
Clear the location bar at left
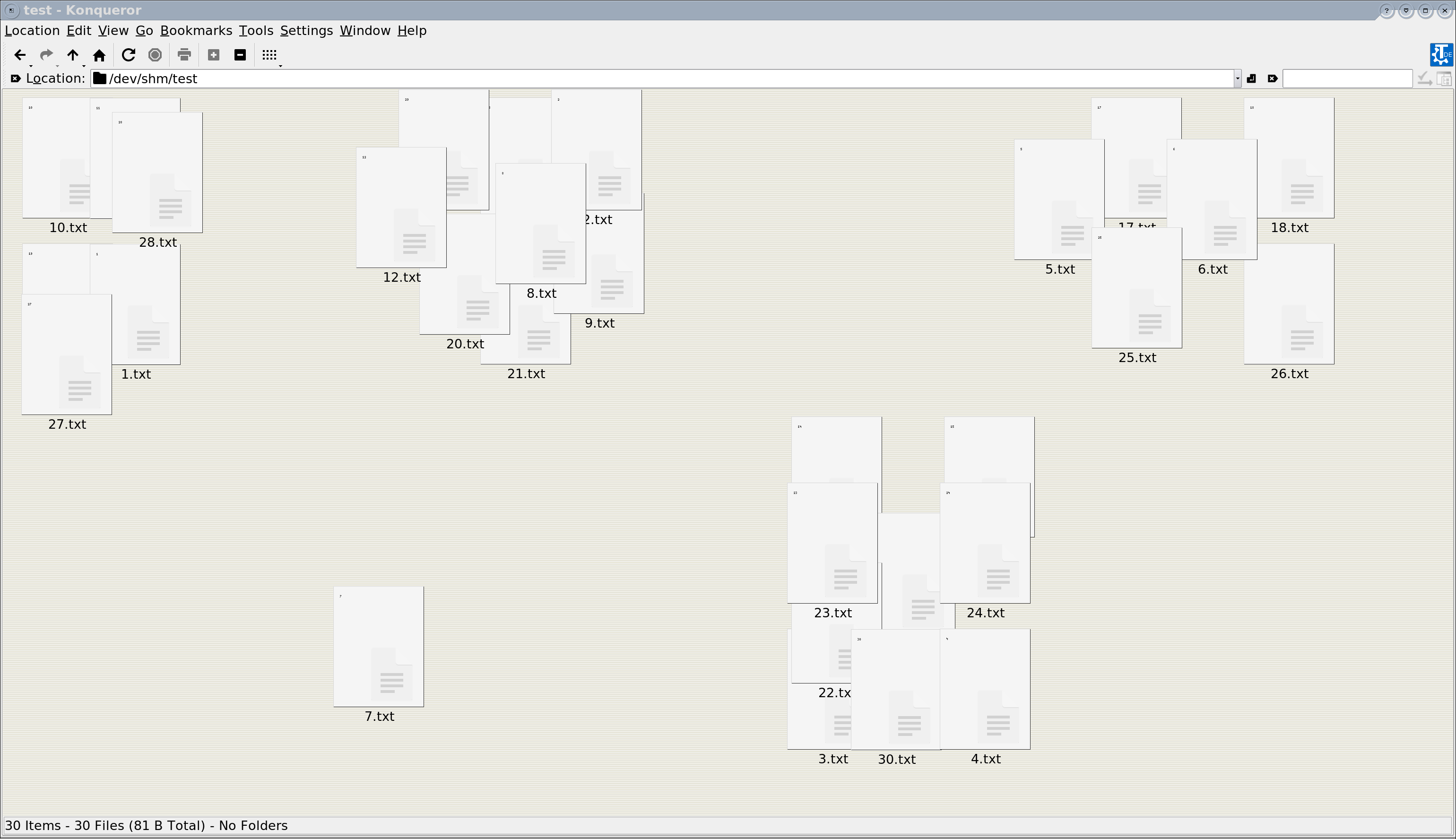[16, 78]
